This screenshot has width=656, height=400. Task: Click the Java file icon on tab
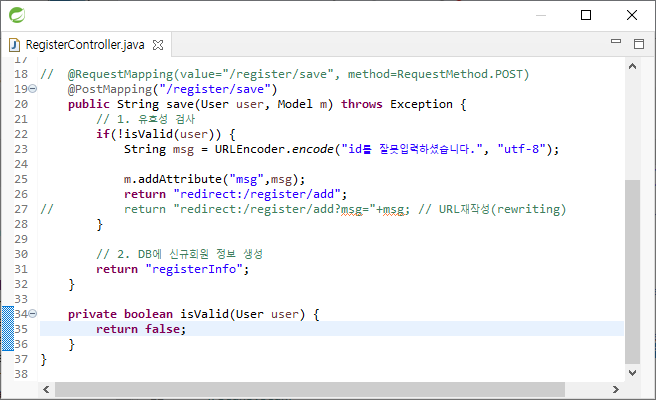point(15,45)
